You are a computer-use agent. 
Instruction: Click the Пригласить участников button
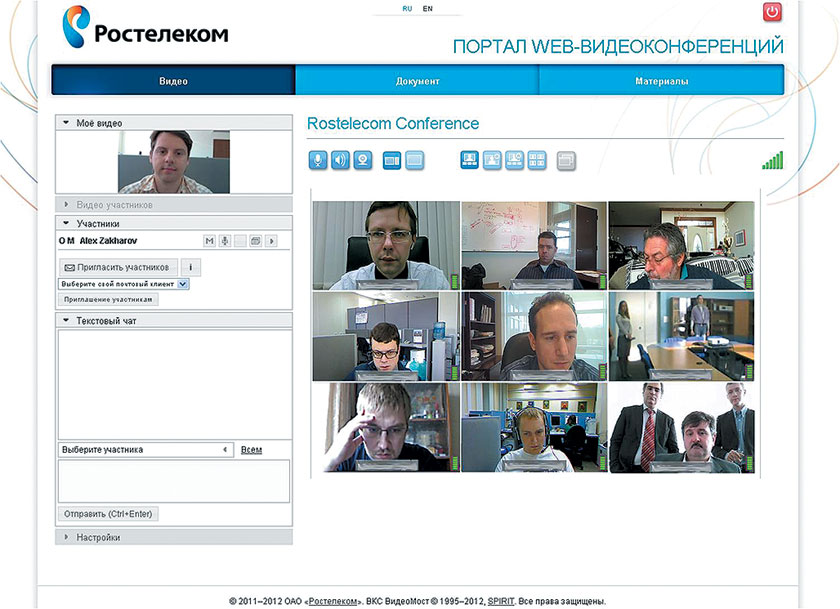point(118,267)
